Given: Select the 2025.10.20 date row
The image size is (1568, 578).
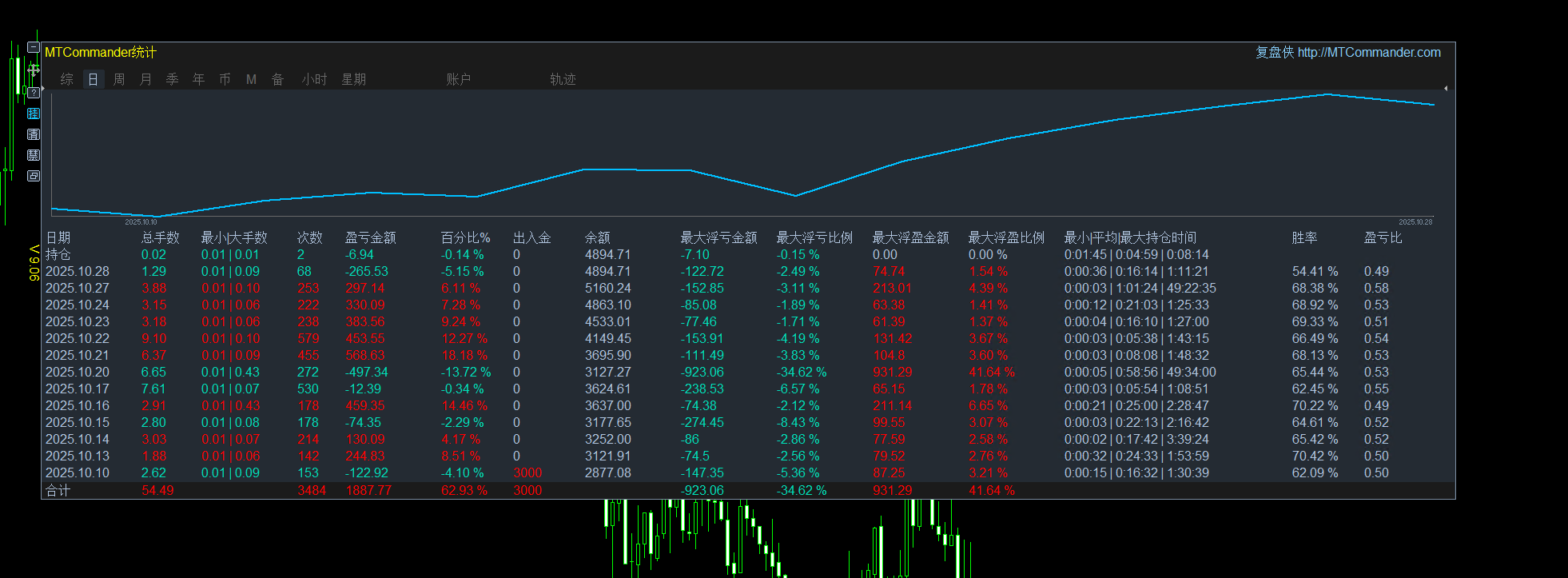Looking at the screenshot, I should tap(78, 372).
